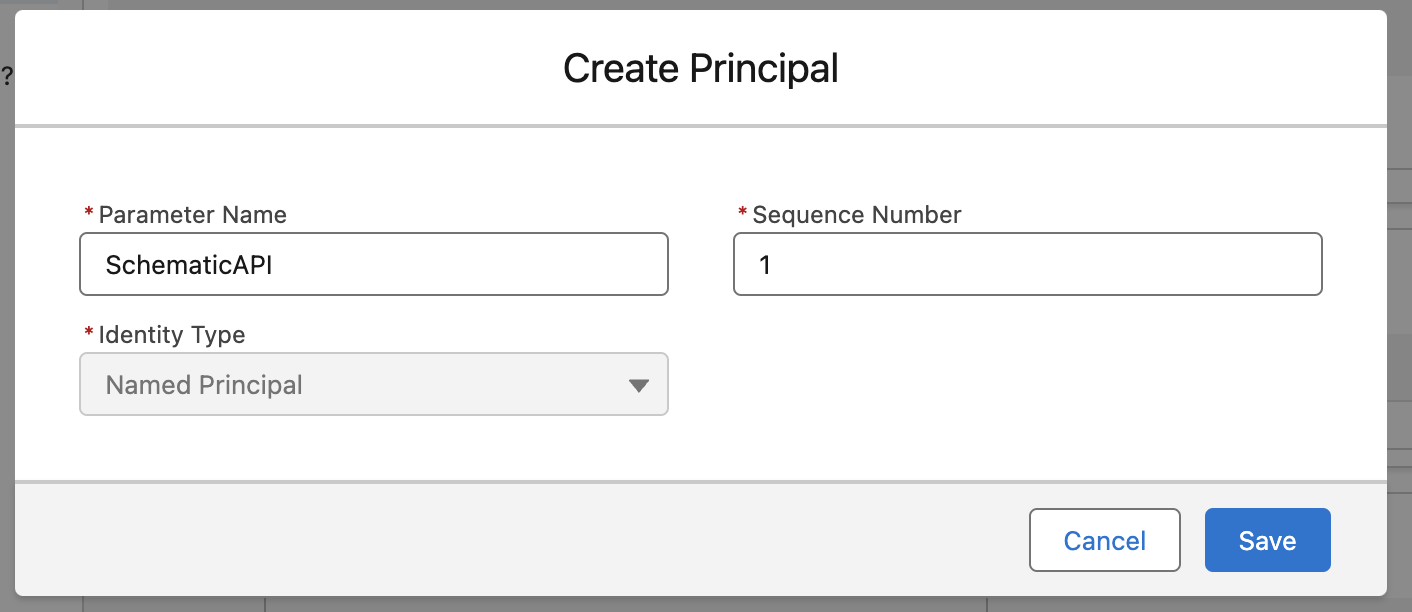The height and width of the screenshot is (612, 1412).
Task: Click inside the Parameter Name field
Action: 373,264
